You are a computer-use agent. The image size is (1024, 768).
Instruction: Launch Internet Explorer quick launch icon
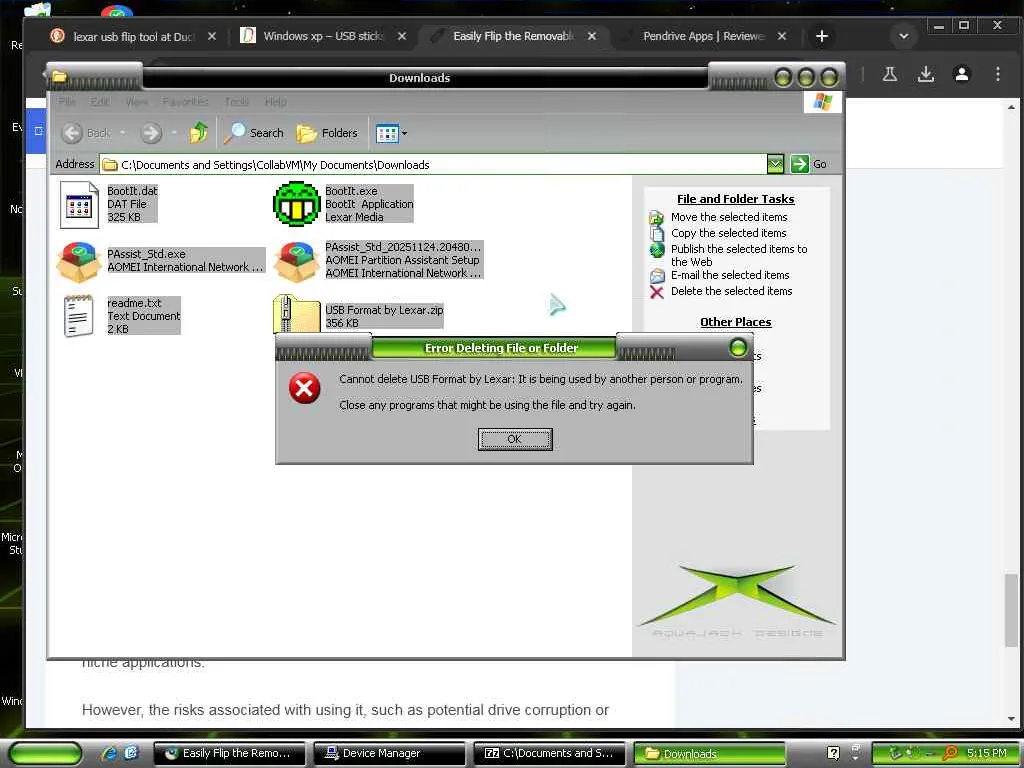(x=109, y=754)
